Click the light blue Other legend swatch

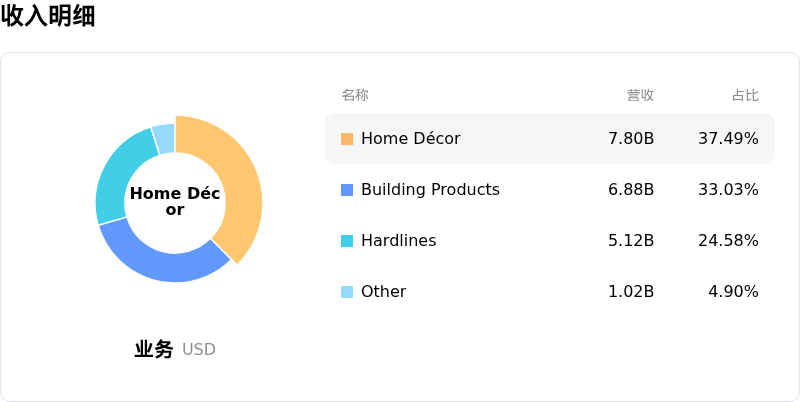(347, 292)
